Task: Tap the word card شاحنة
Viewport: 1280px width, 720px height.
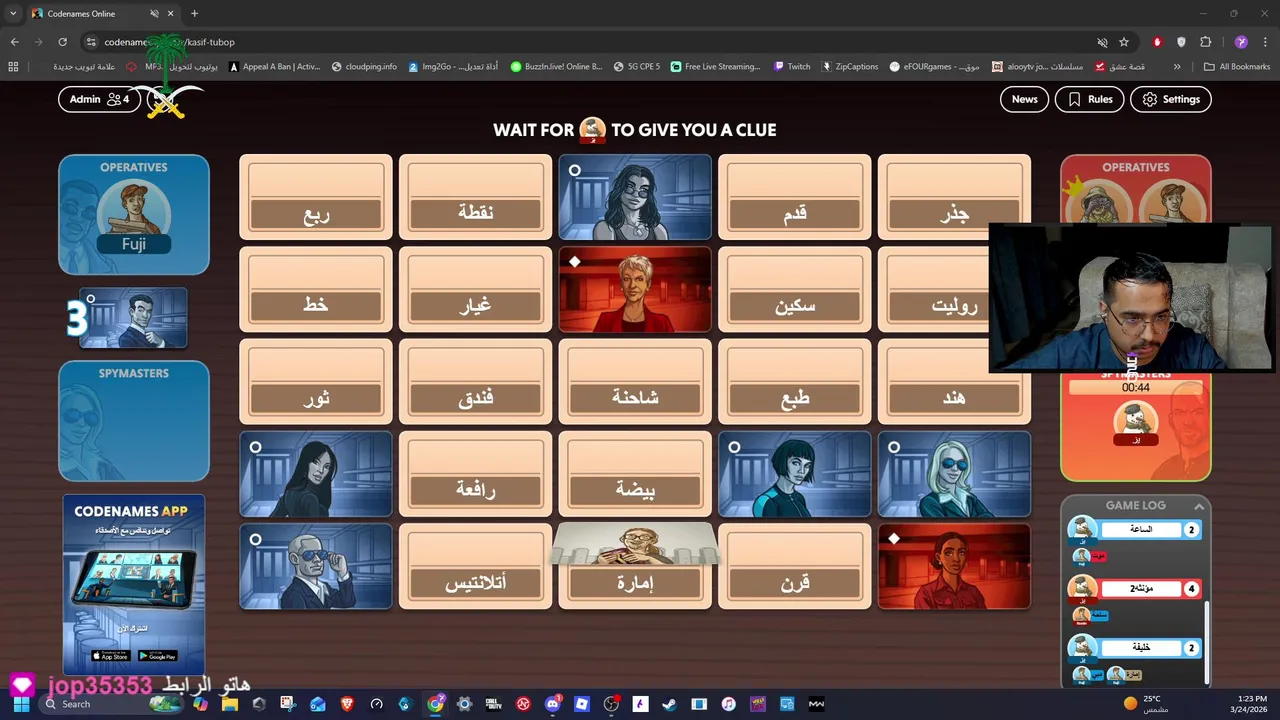Action: [x=635, y=381]
